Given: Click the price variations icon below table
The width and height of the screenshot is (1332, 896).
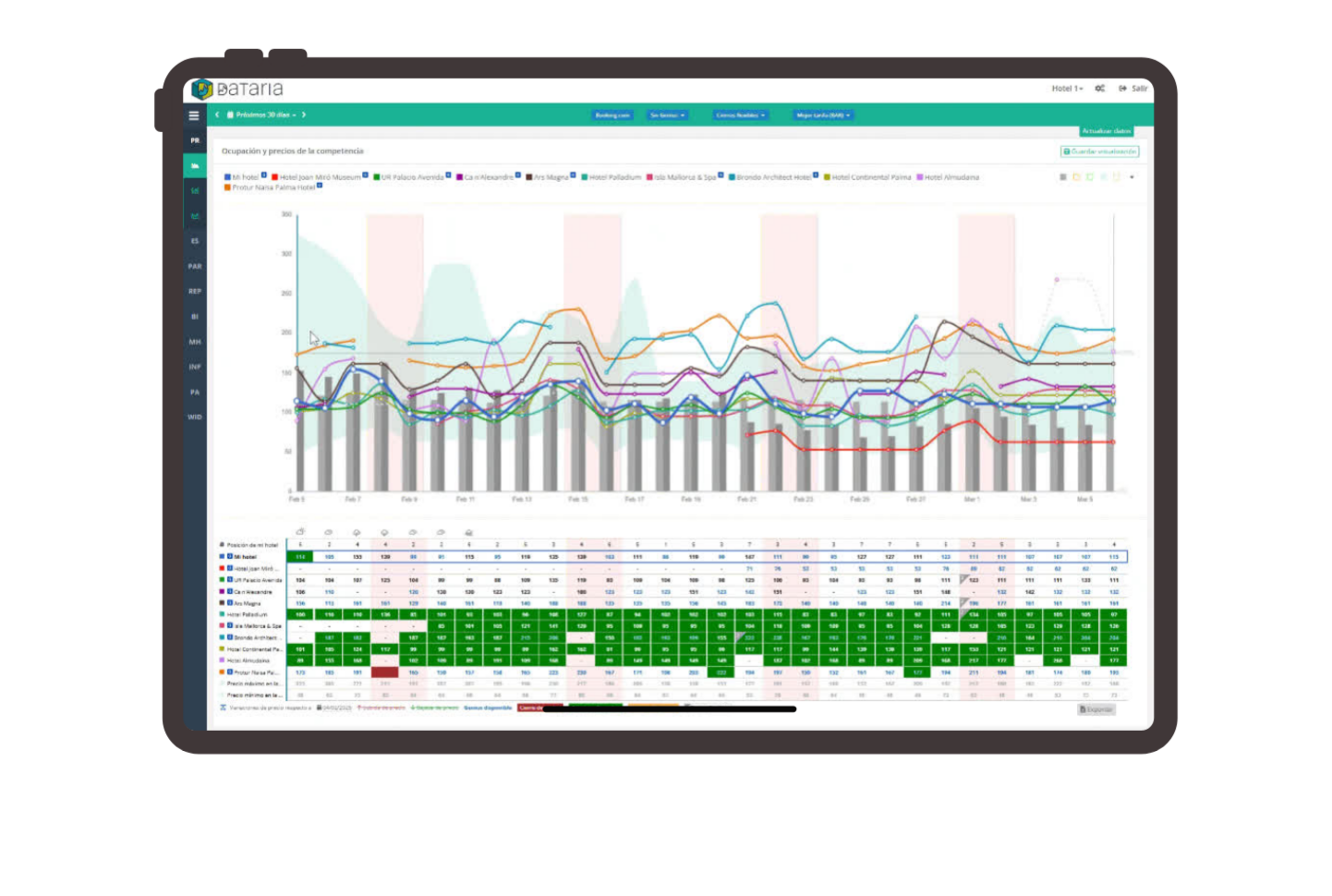Looking at the screenshot, I should pyautogui.click(x=223, y=708).
